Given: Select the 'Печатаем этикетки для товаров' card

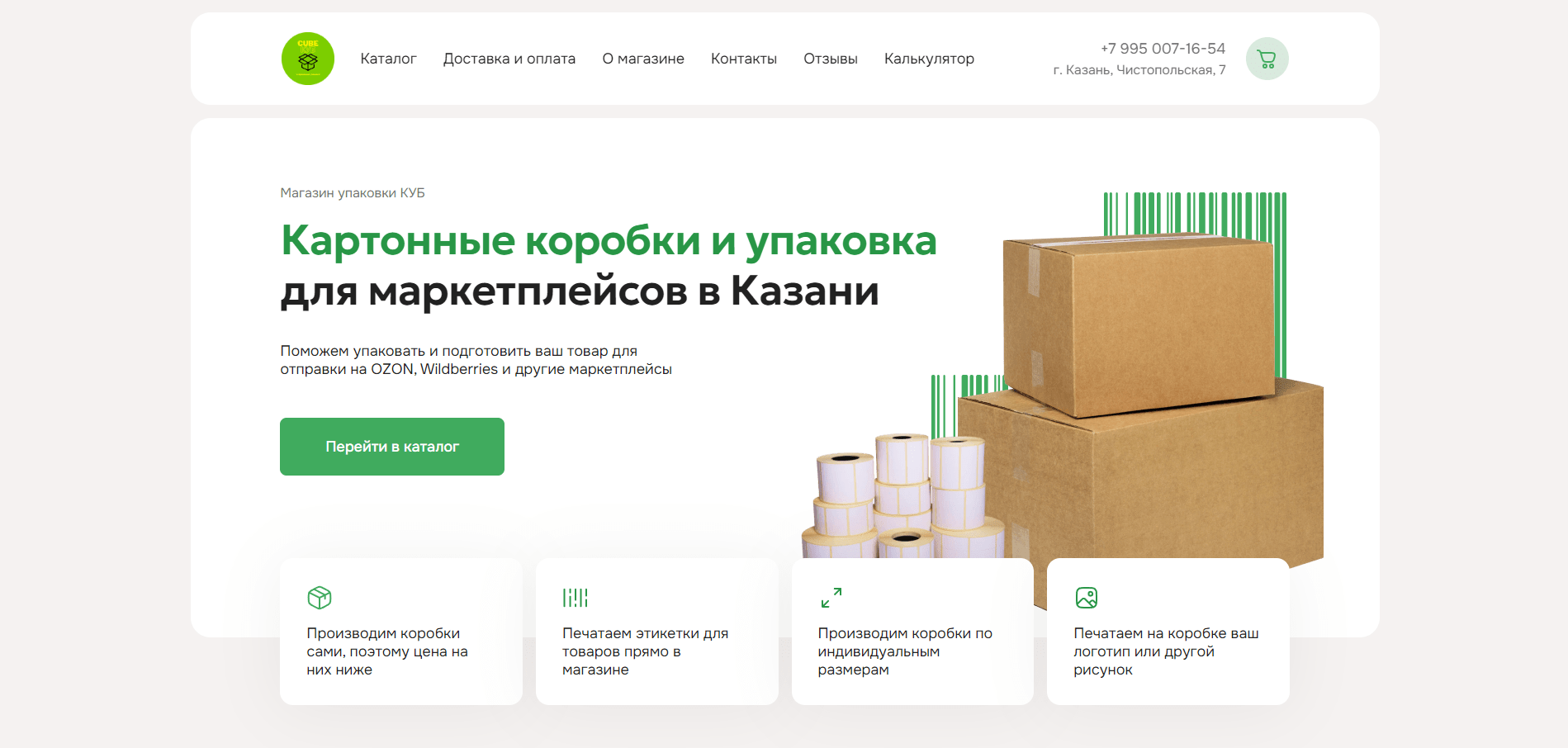Looking at the screenshot, I should pyautogui.click(x=656, y=632).
